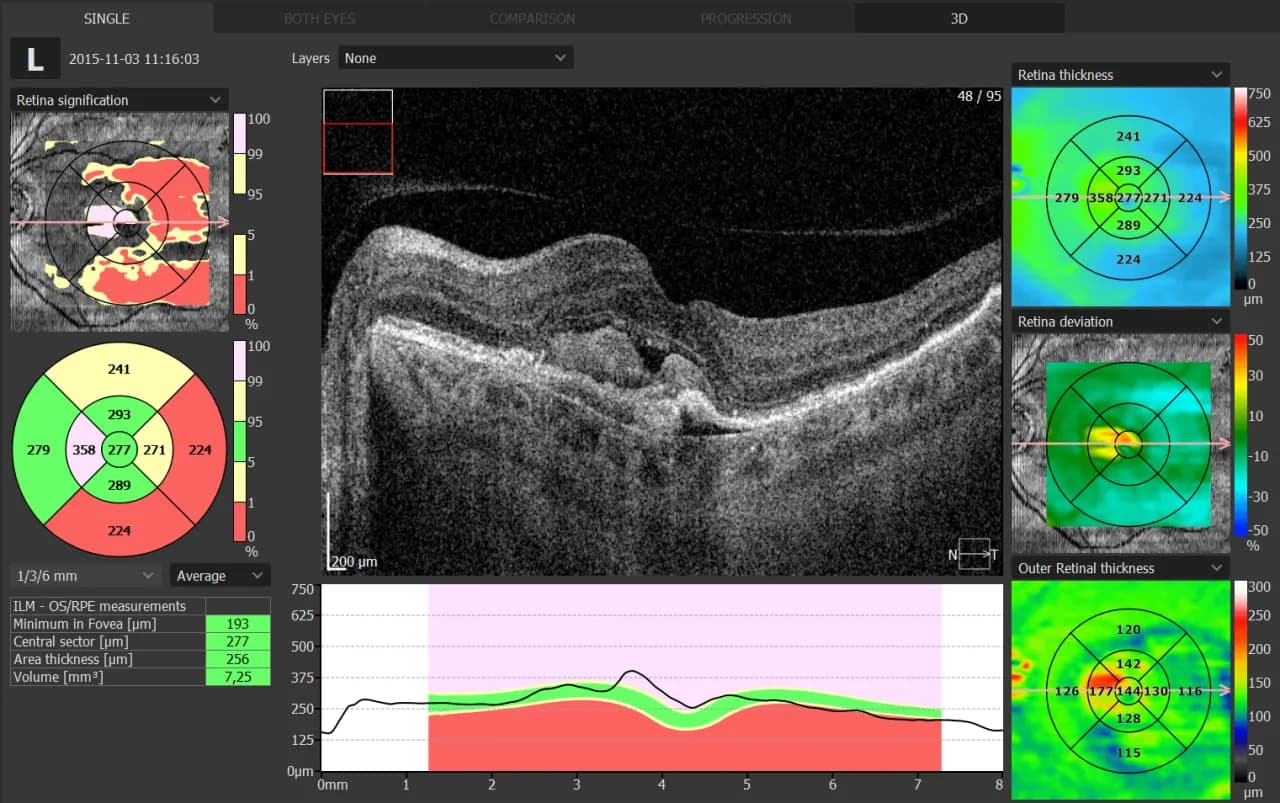This screenshot has height=803, width=1280.
Task: Click the scan position navigator box
Action: [358, 132]
